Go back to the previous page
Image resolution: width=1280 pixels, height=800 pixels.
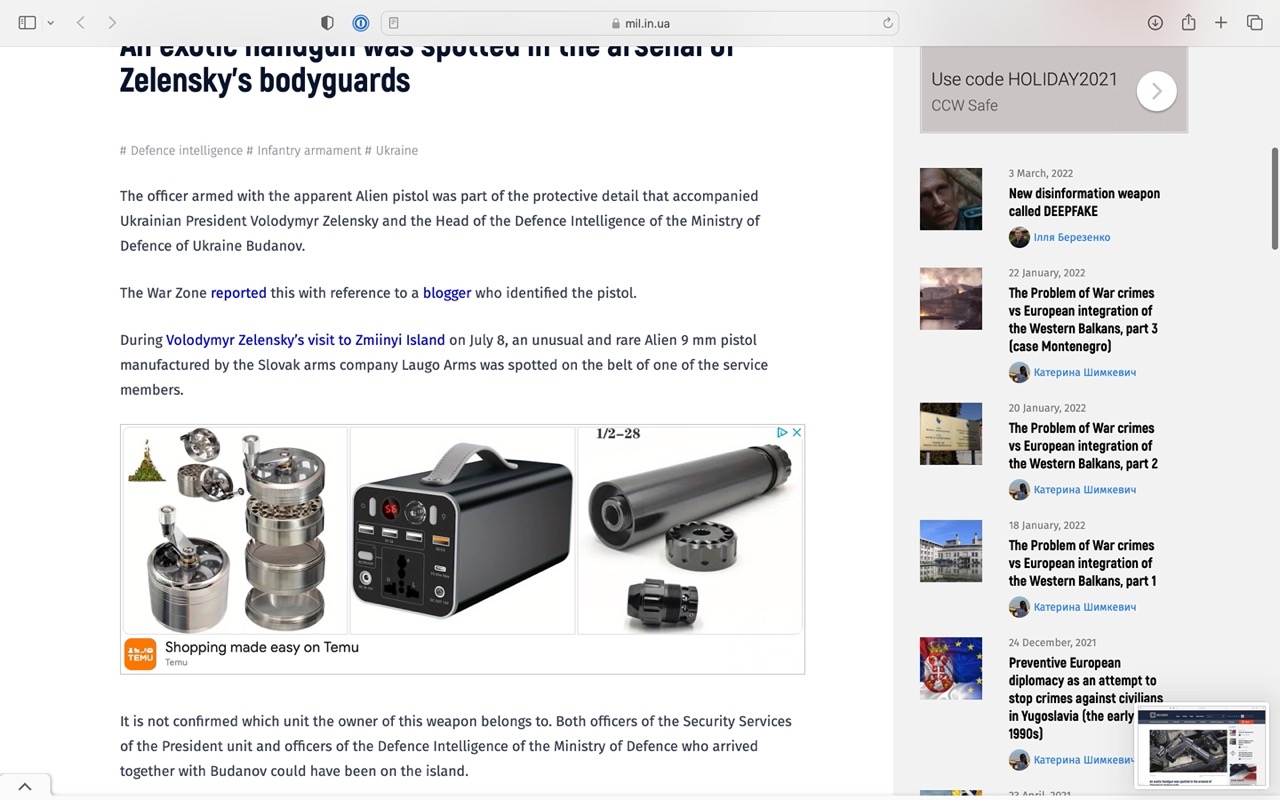81,23
